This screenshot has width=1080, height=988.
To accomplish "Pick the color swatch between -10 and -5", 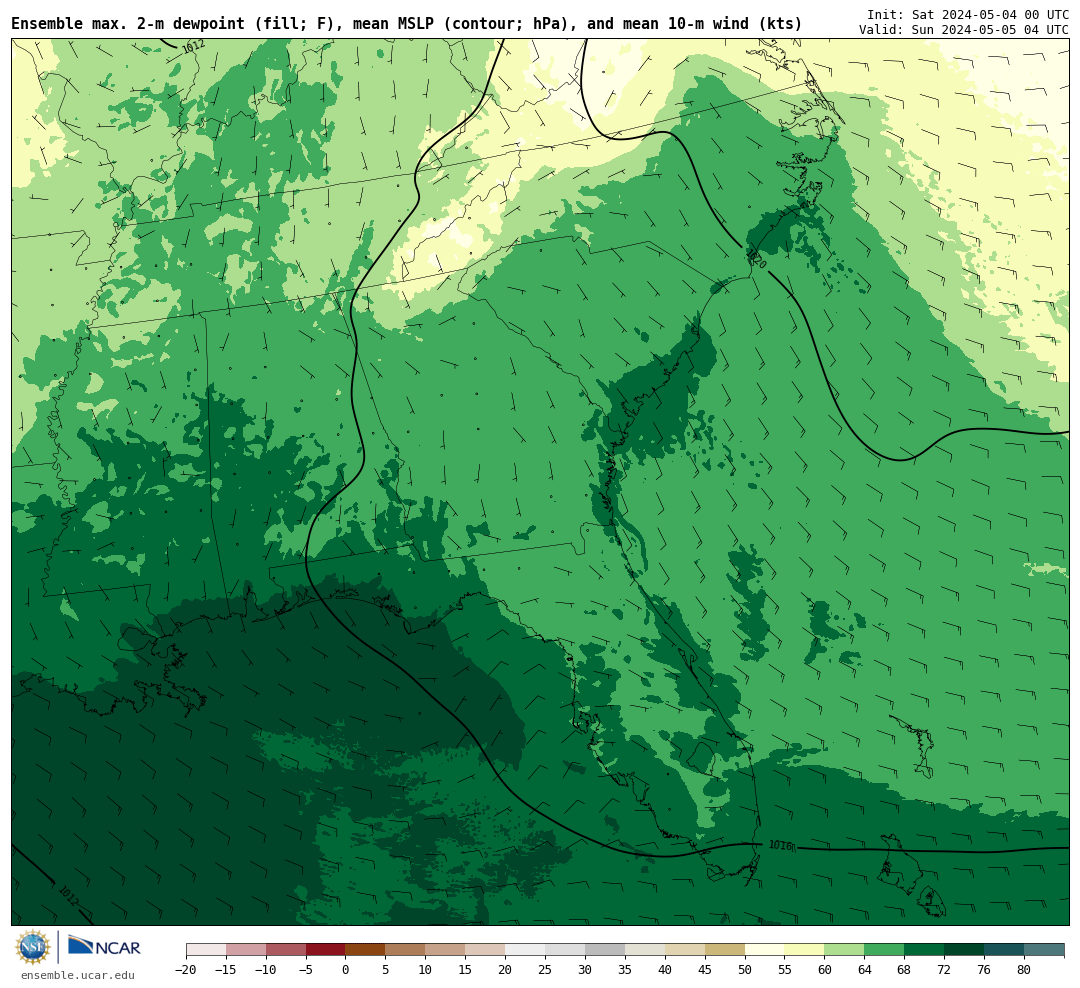I will pos(286,950).
